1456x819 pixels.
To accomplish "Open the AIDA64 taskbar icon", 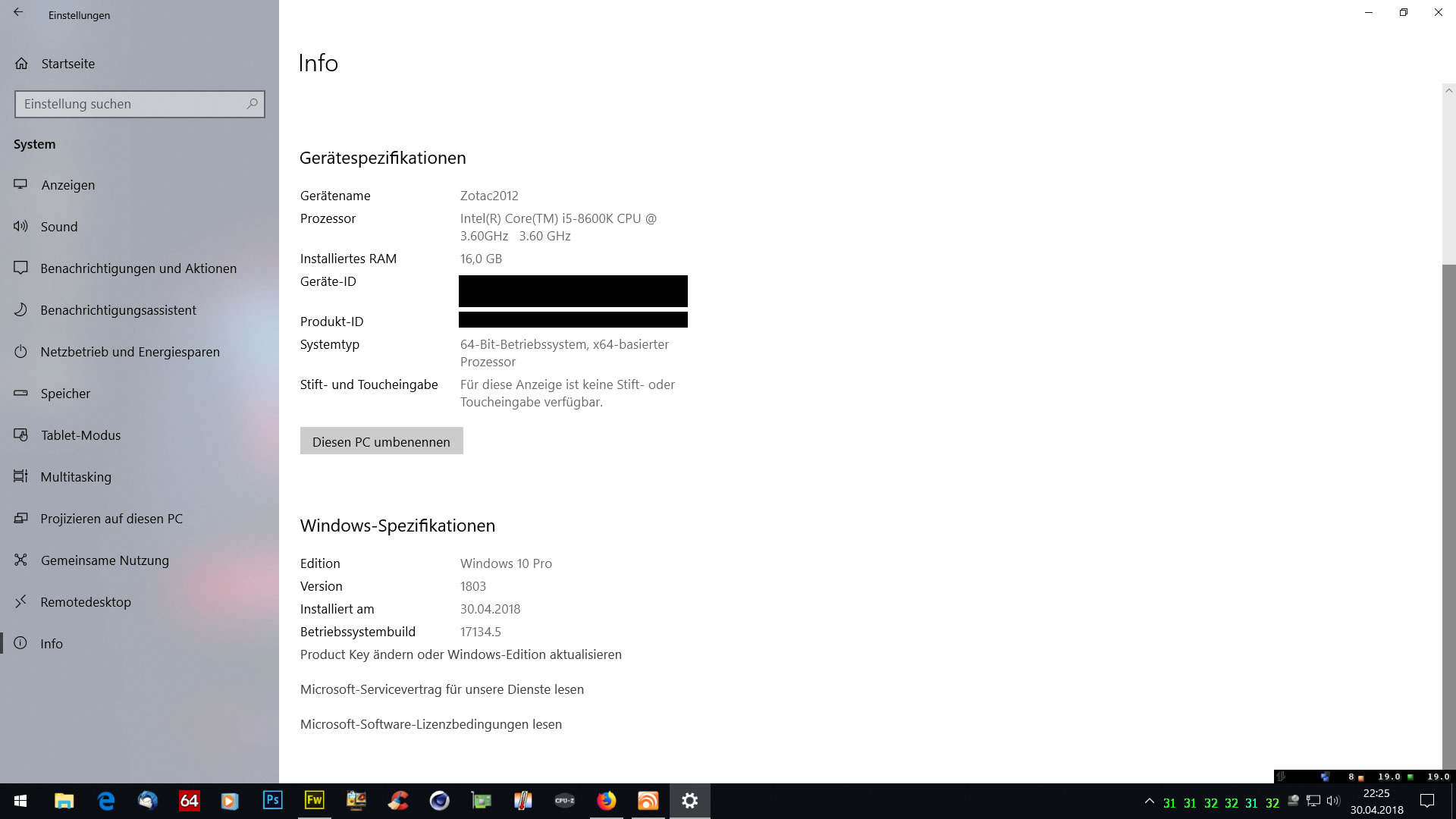I will (189, 801).
